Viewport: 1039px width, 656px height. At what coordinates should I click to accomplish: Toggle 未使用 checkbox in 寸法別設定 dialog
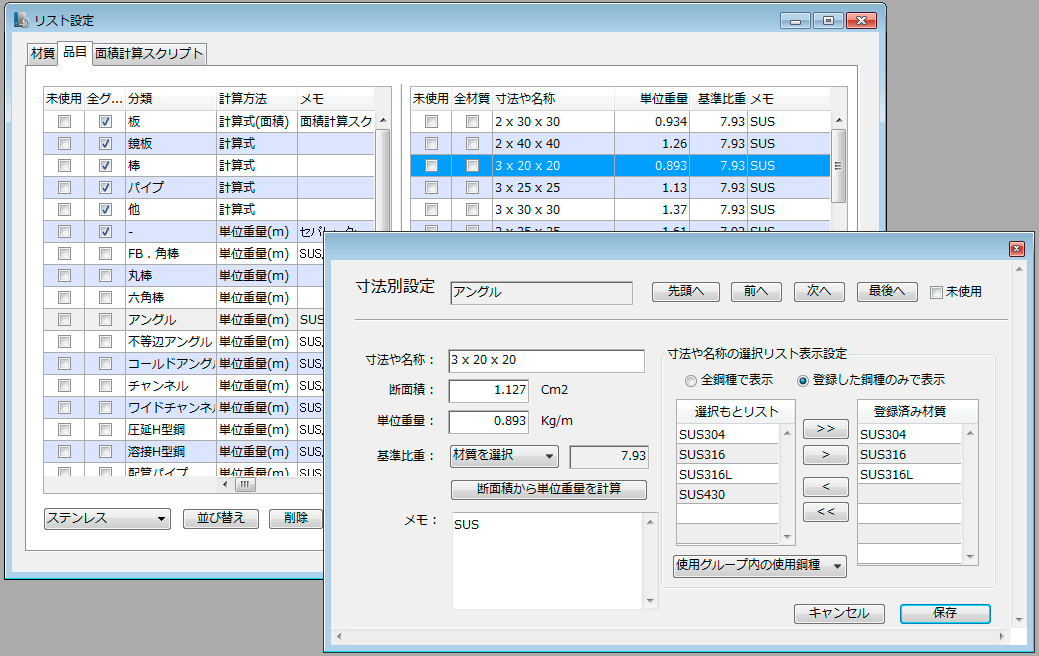936,292
